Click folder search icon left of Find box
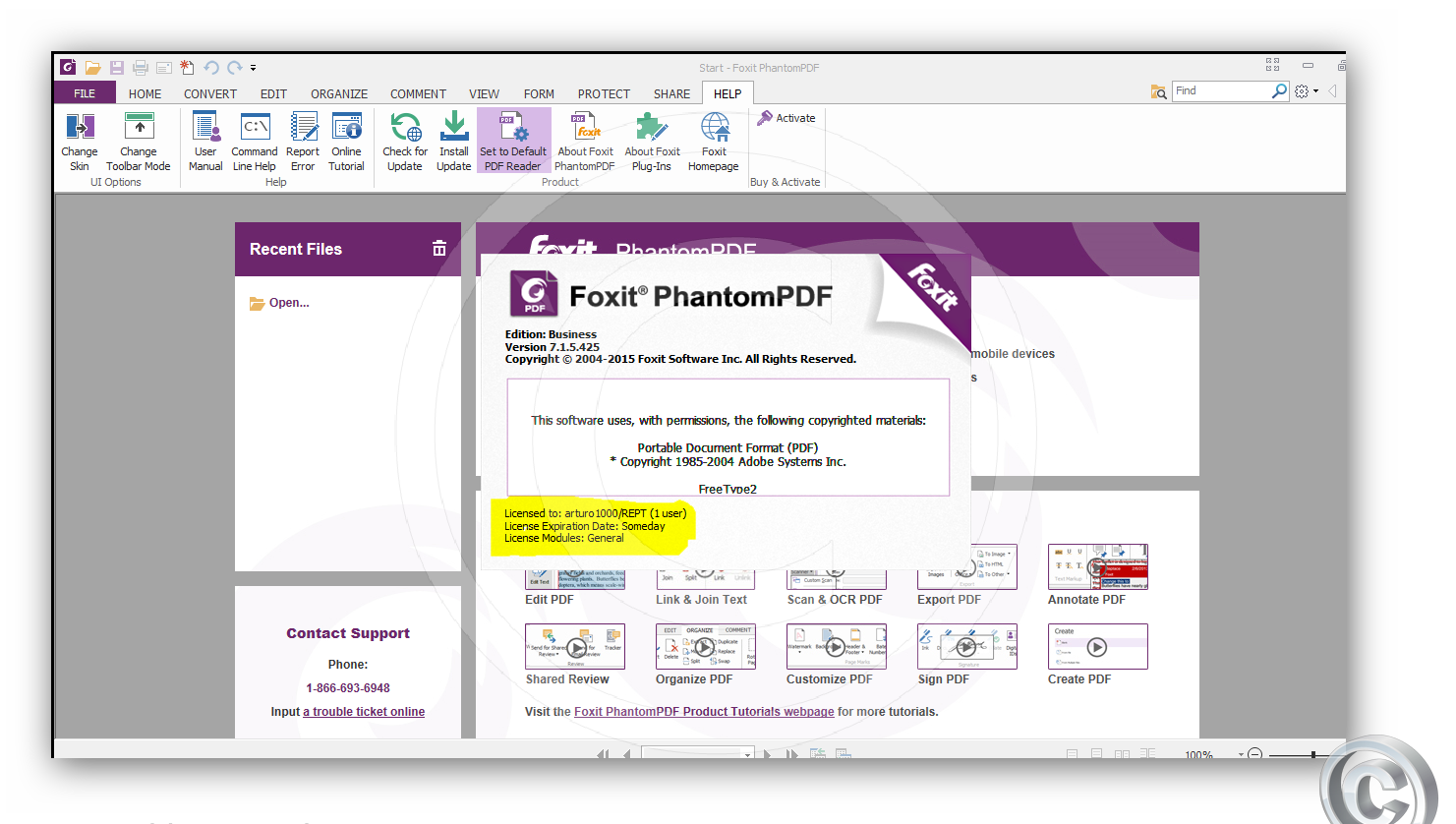This screenshot has width=1456, height=824. coord(1159,91)
